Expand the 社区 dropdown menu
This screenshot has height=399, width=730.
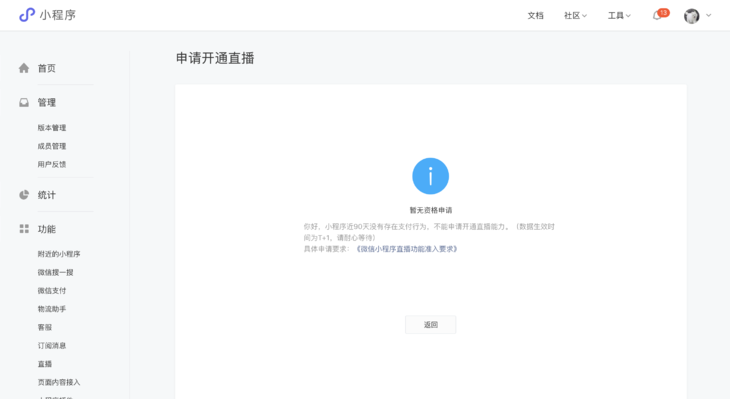575,16
